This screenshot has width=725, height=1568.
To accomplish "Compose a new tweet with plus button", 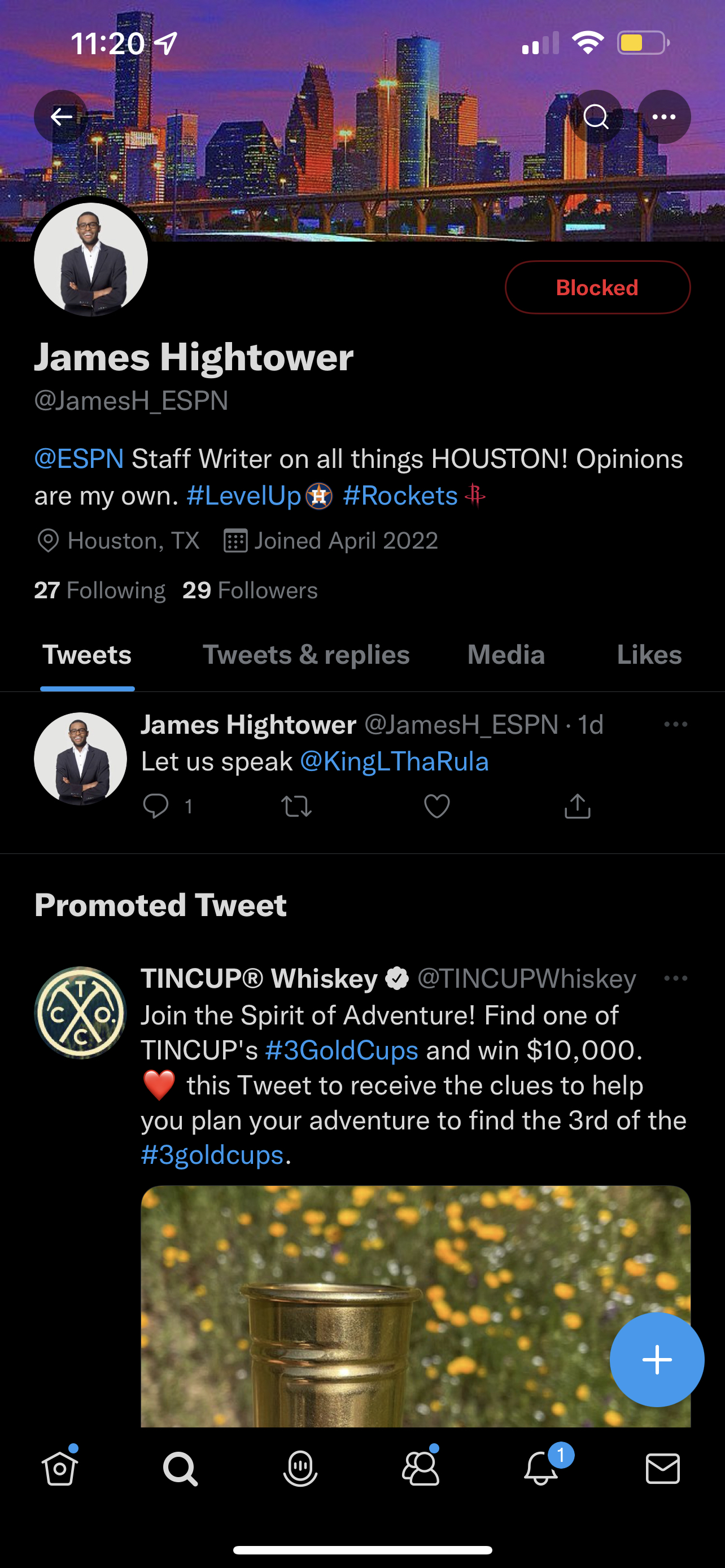I will point(657,1359).
